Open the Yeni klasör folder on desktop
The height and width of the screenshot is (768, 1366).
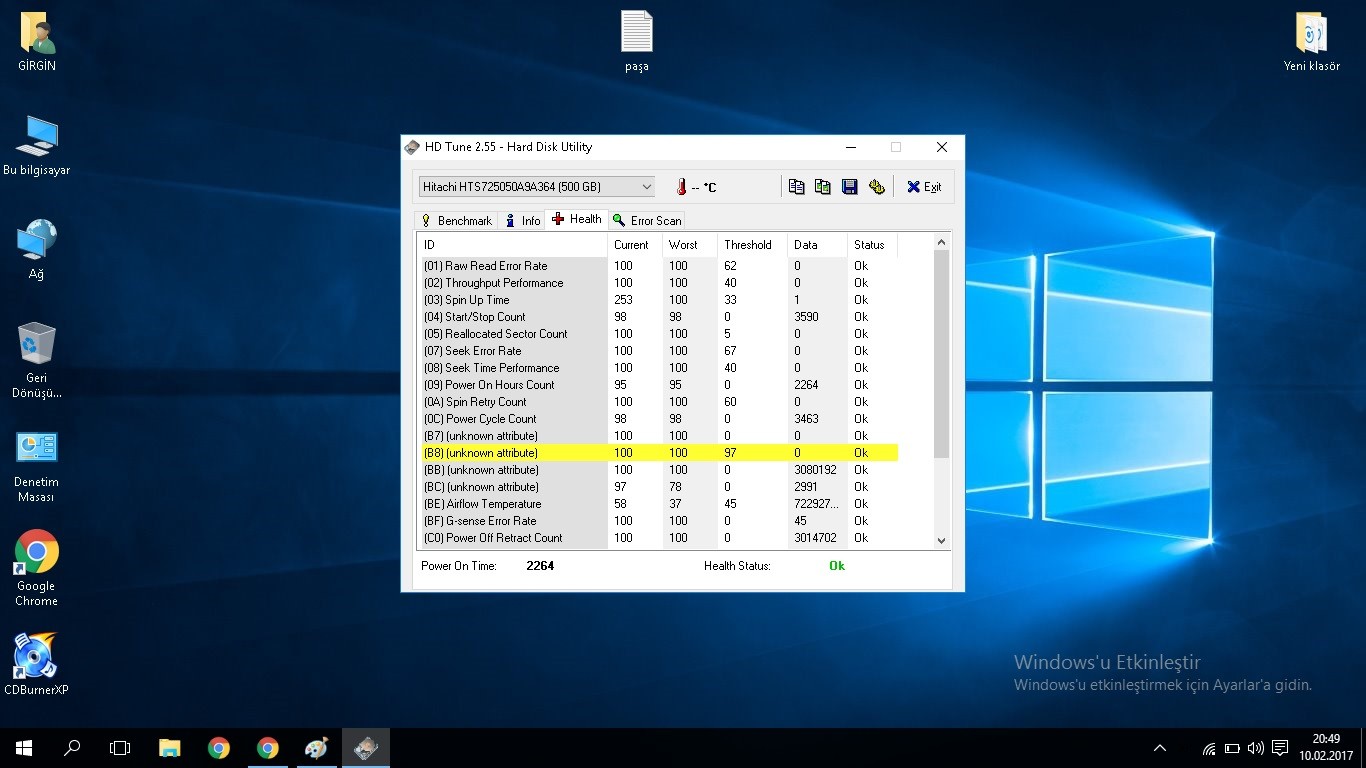[x=1311, y=42]
